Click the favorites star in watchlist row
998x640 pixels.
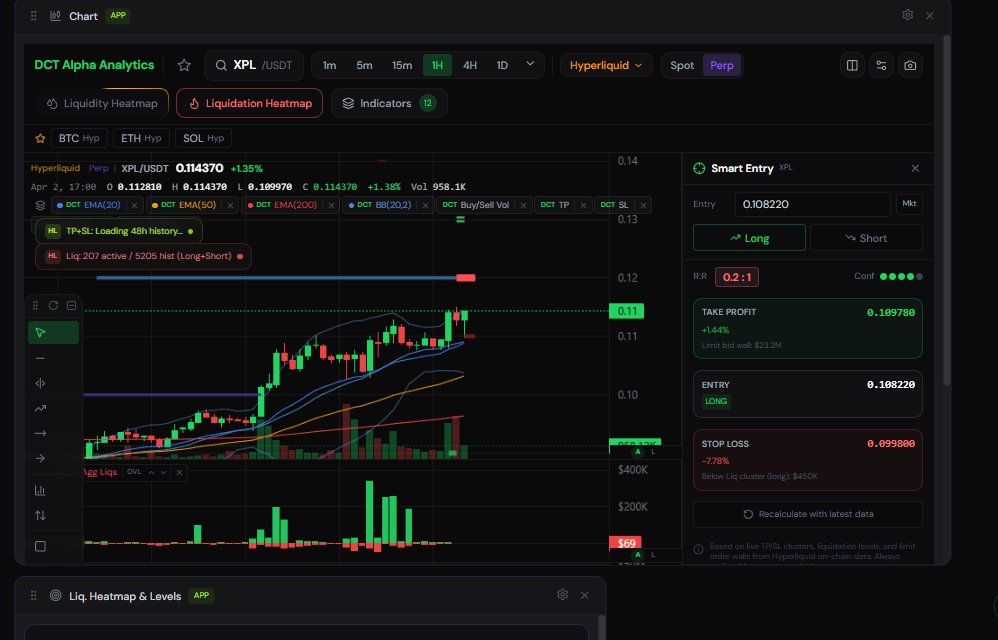[x=40, y=138]
